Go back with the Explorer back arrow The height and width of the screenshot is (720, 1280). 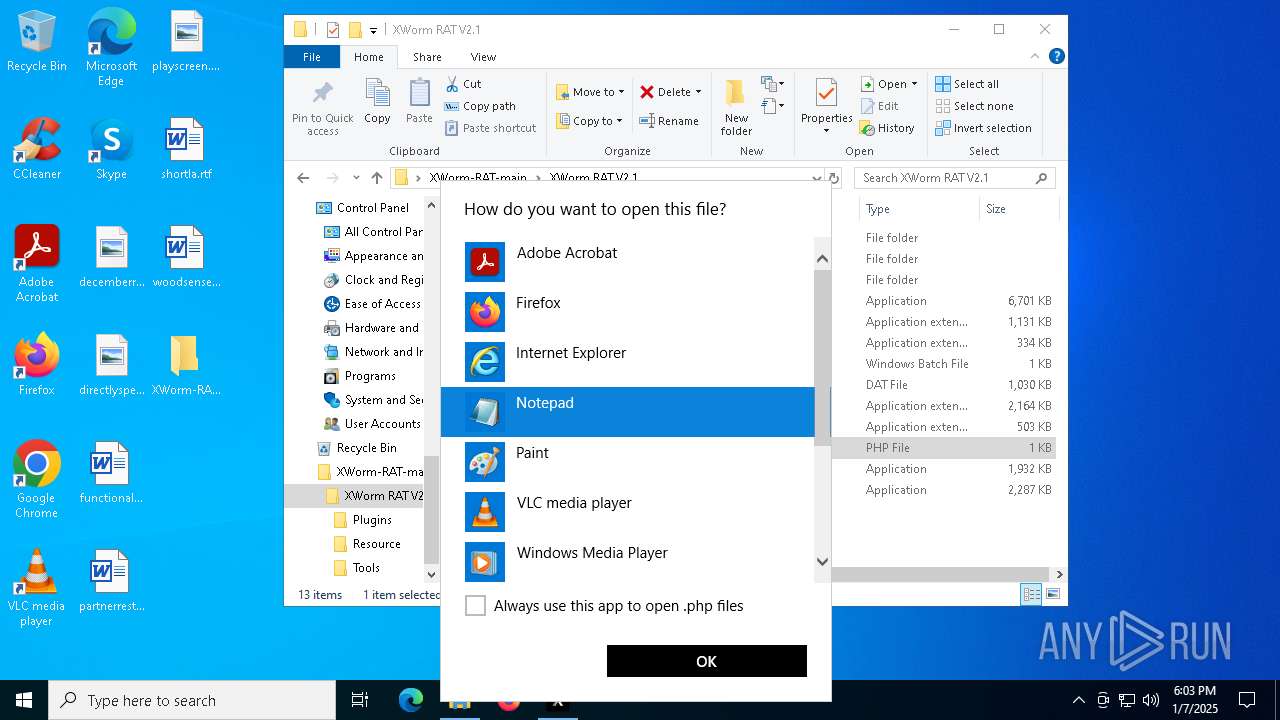tap(303, 178)
